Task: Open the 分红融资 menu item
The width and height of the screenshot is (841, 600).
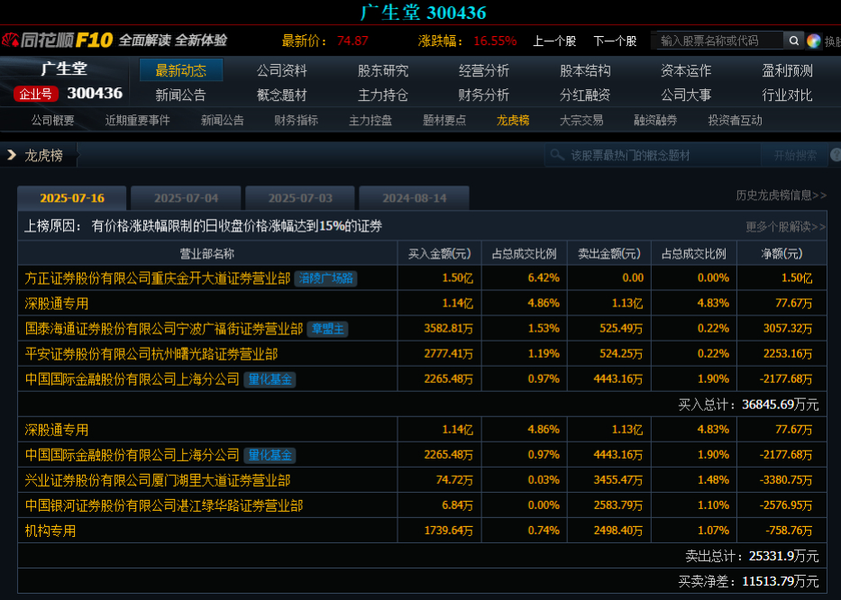Action: point(585,95)
